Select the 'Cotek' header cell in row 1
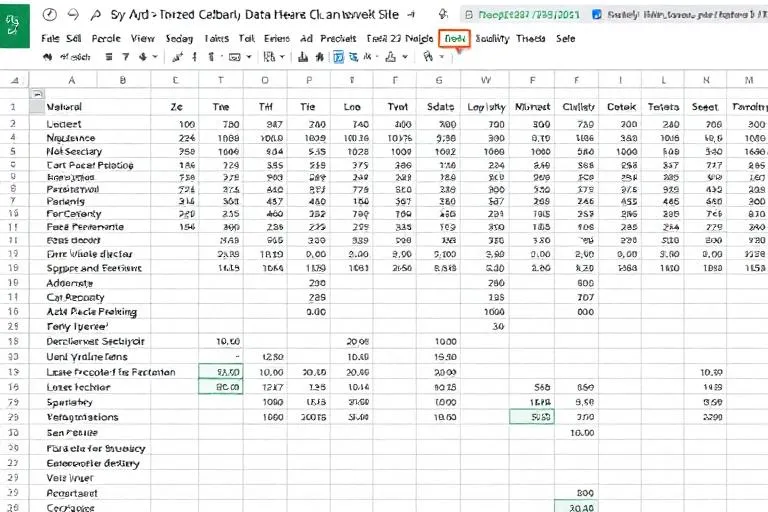Image resolution: width=768 pixels, height=512 pixels. pyautogui.click(x=620, y=107)
